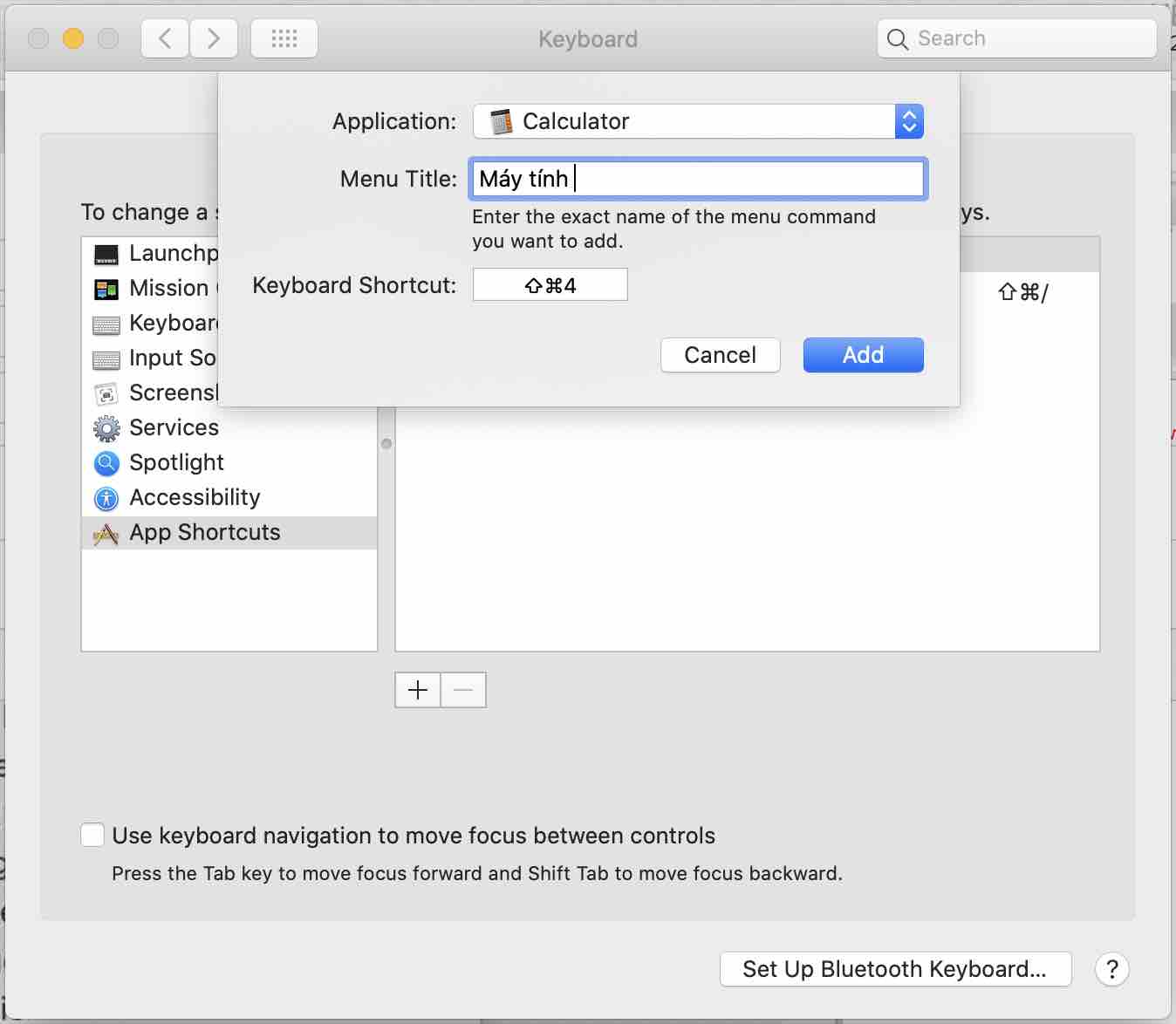
Task: Click Add to save the shortcut
Action: [x=864, y=355]
